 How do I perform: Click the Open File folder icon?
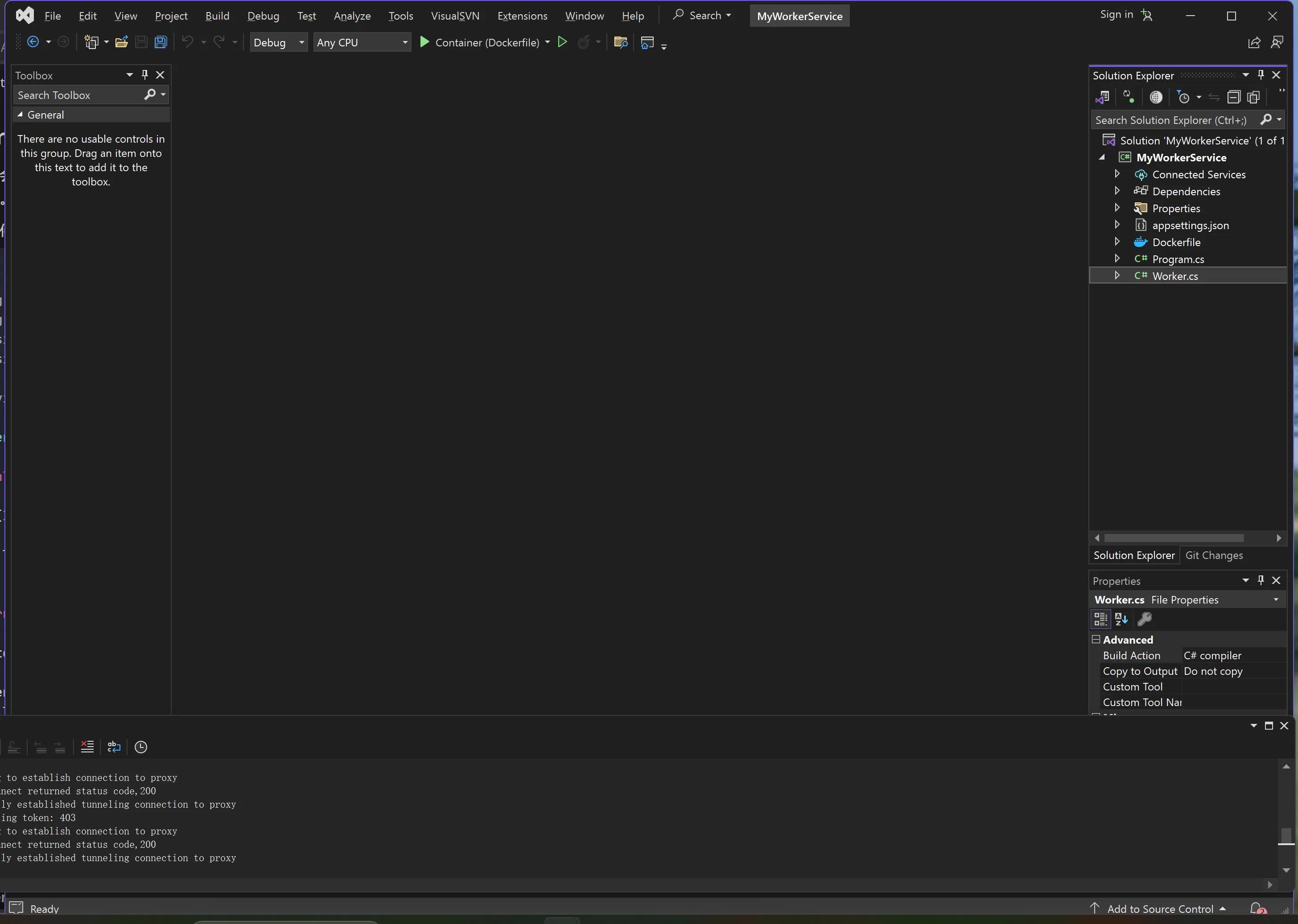pyautogui.click(x=121, y=42)
